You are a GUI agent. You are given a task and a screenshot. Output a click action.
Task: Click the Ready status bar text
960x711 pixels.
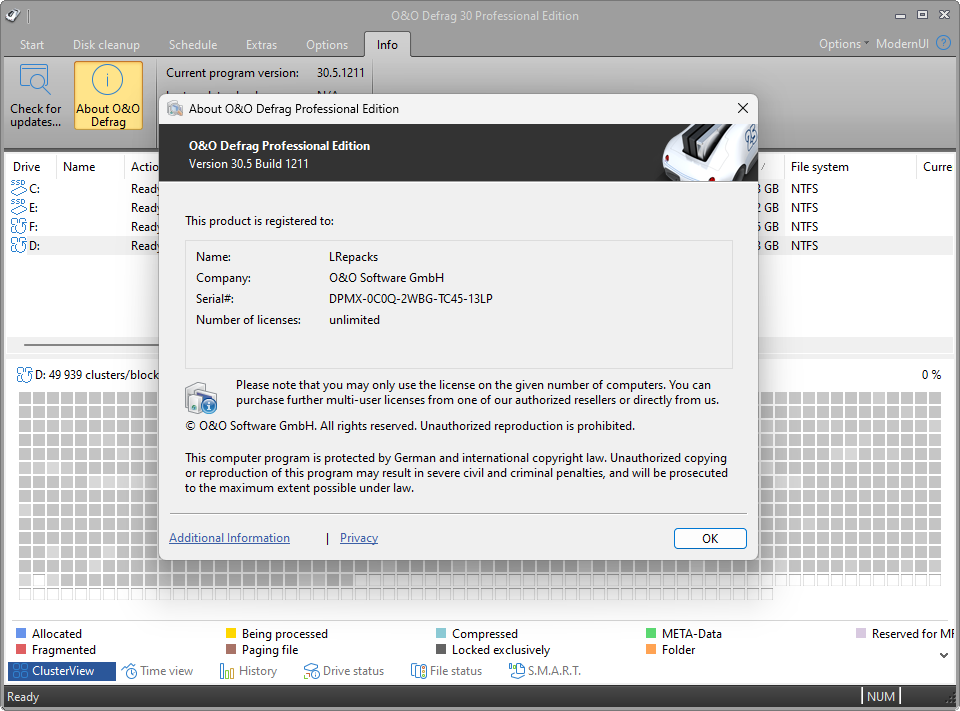pyautogui.click(x=23, y=696)
